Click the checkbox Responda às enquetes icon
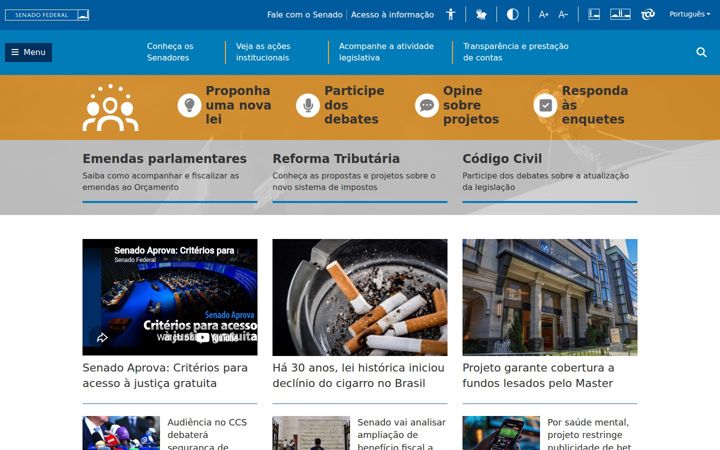Screen dimensions: 720x450 (x=546, y=105)
